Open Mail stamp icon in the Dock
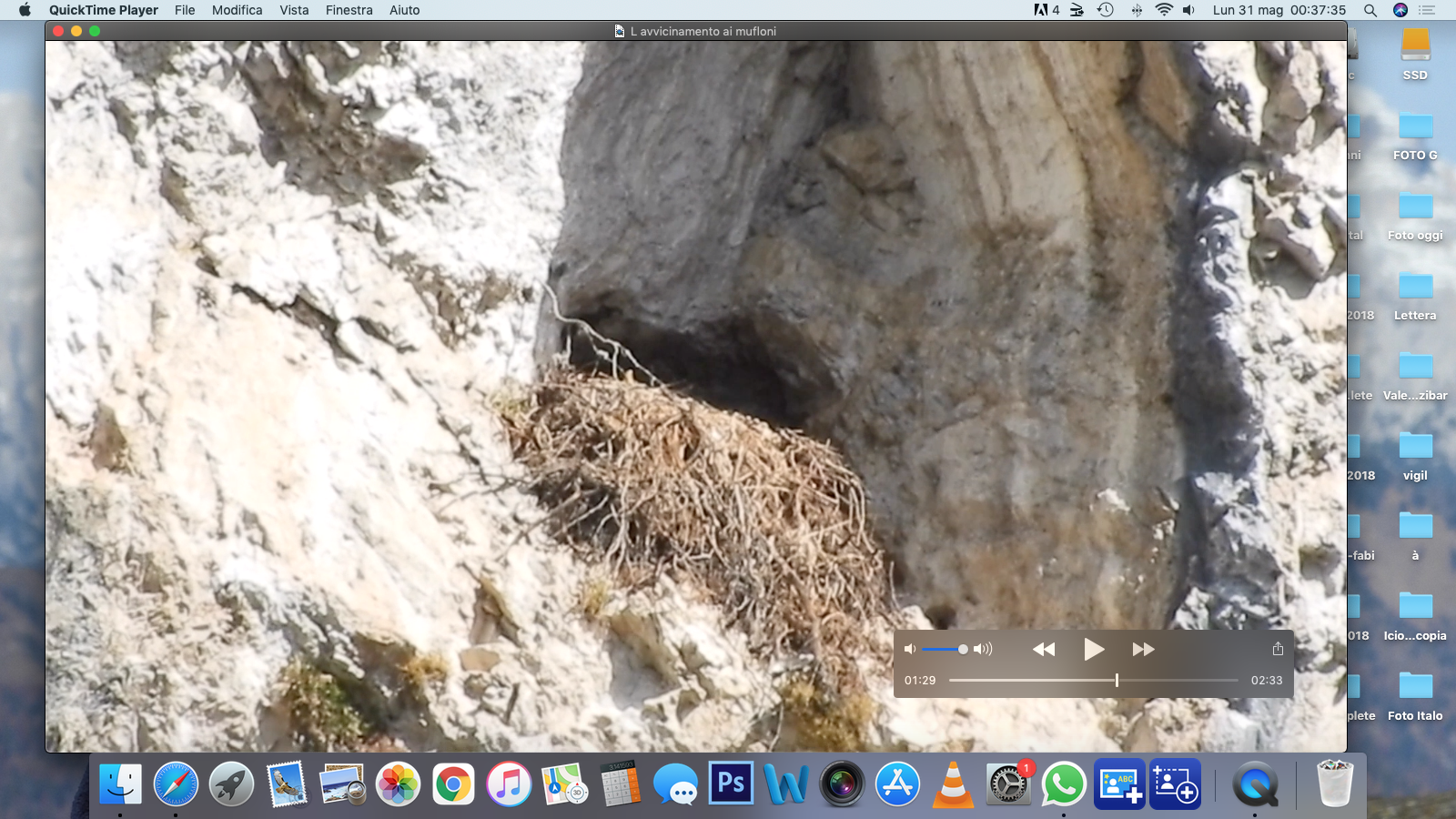 coord(287,784)
